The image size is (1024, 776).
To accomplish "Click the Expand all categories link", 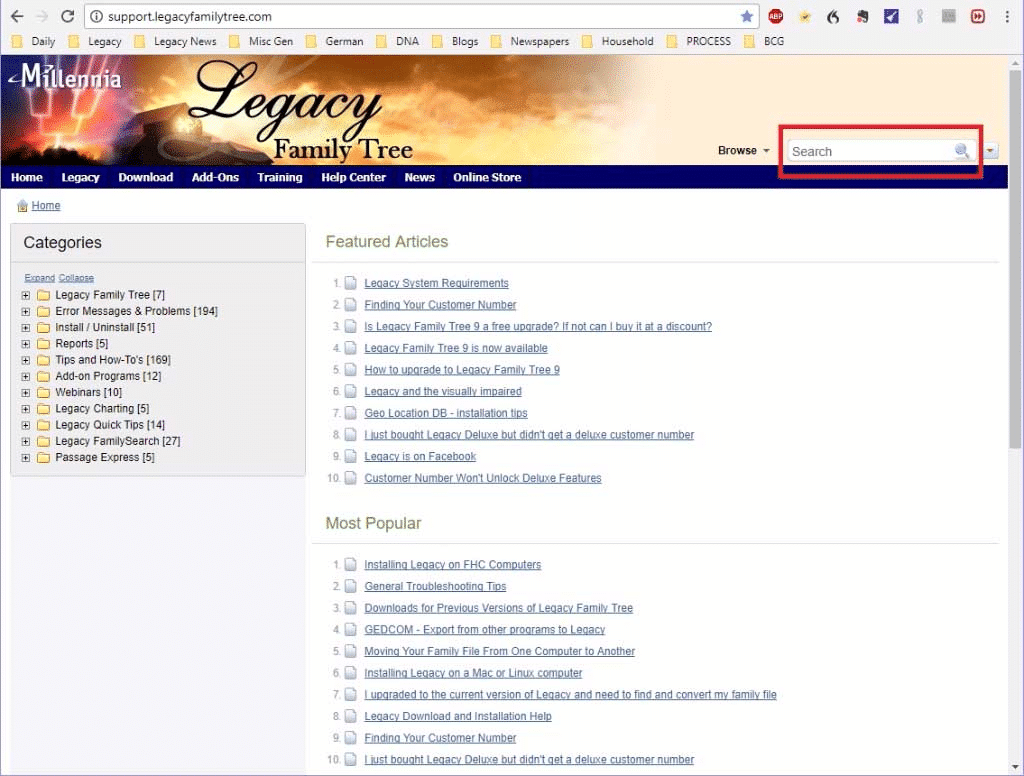I will pos(39,278).
